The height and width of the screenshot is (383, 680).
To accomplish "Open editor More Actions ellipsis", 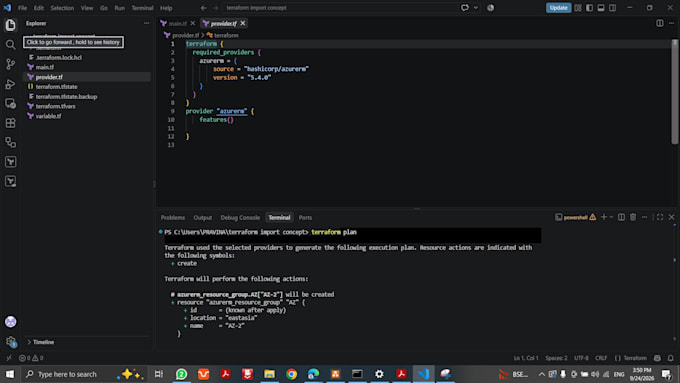I will point(671,23).
